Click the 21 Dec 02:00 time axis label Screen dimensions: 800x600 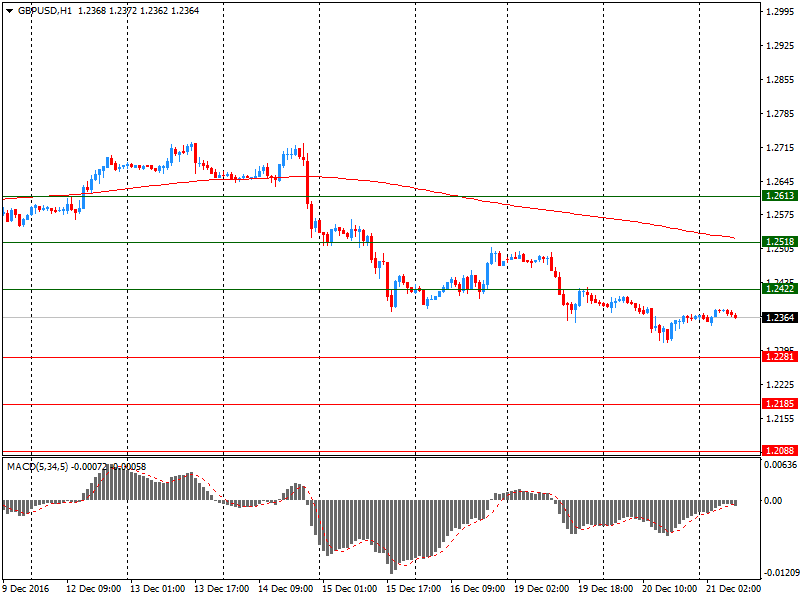pyautogui.click(x=734, y=589)
